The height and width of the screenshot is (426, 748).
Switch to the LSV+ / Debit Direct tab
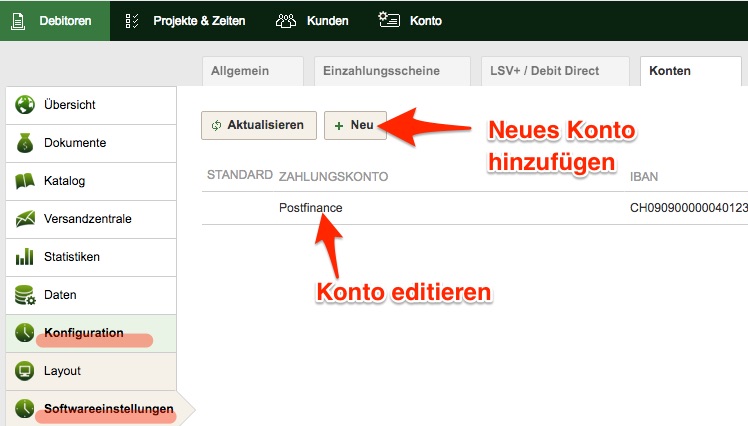[x=555, y=71]
